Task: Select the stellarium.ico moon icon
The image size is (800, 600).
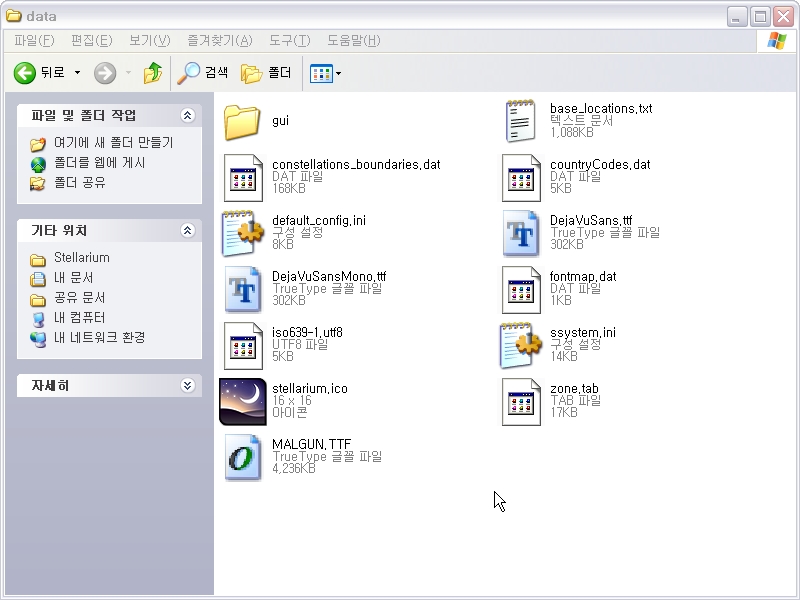Action: pos(243,402)
